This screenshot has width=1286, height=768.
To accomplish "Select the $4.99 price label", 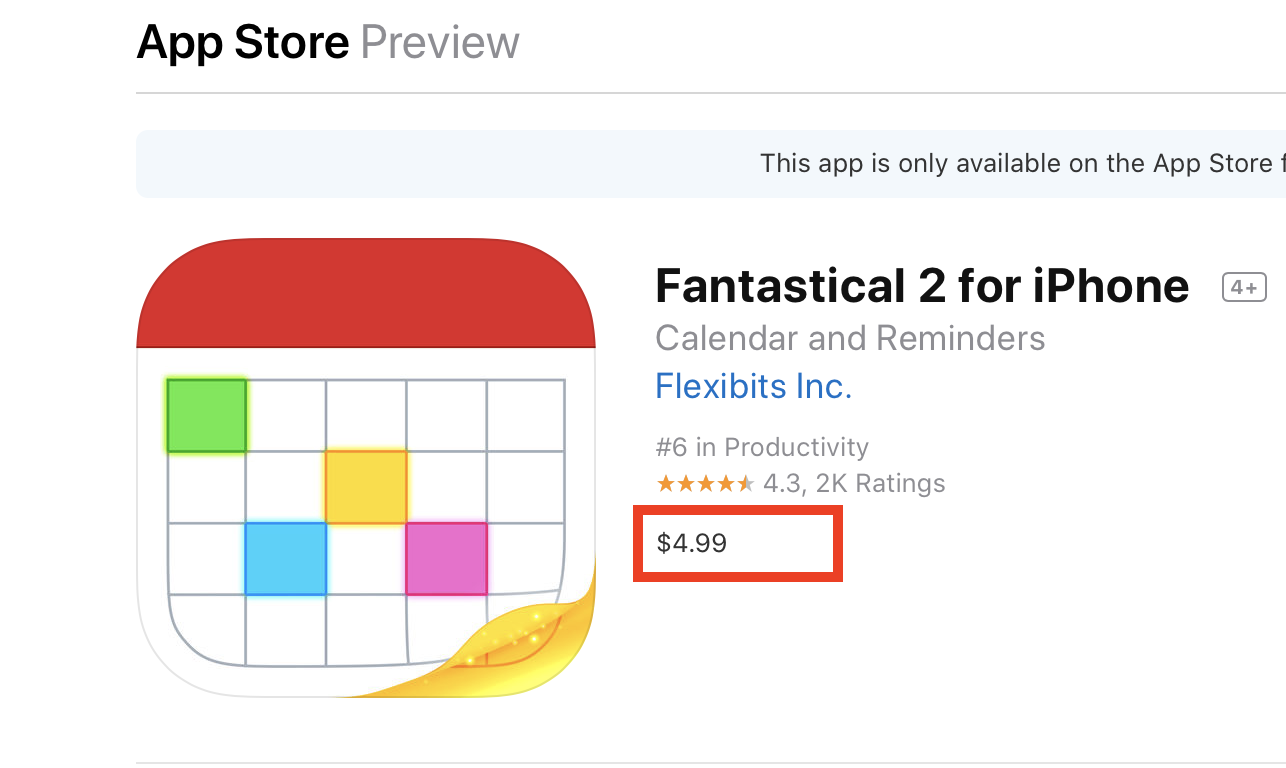I will pos(692,543).
